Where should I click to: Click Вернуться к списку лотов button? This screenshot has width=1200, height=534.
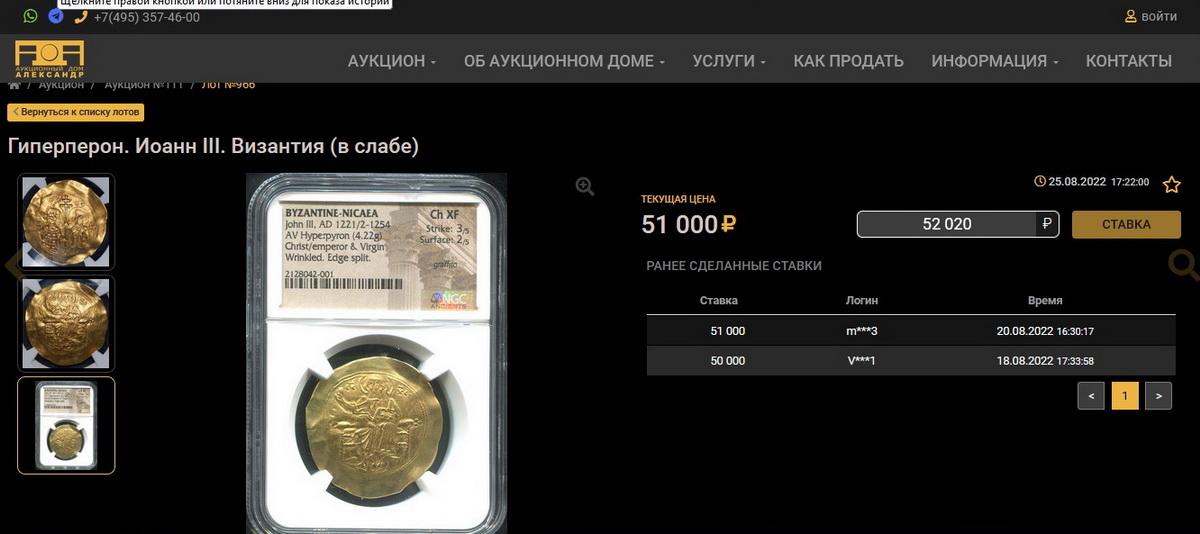click(x=76, y=112)
